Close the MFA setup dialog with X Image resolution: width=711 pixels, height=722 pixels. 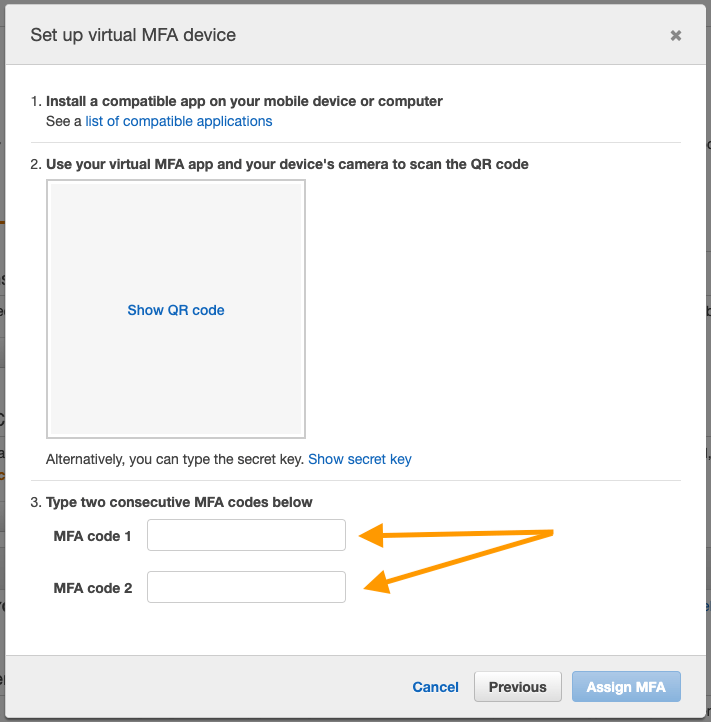(676, 35)
